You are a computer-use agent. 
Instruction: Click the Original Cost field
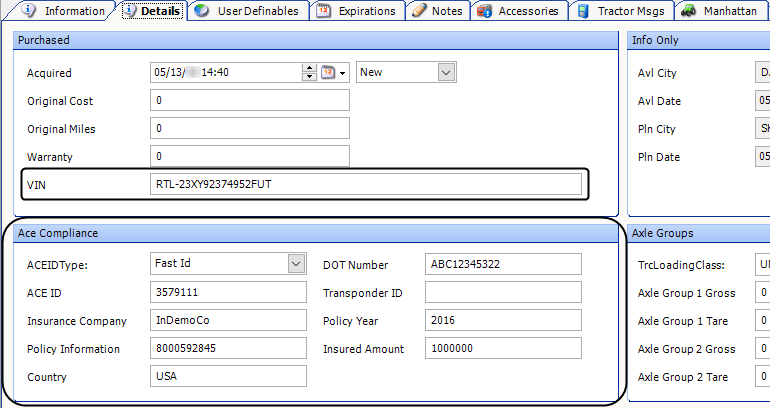tap(249, 100)
